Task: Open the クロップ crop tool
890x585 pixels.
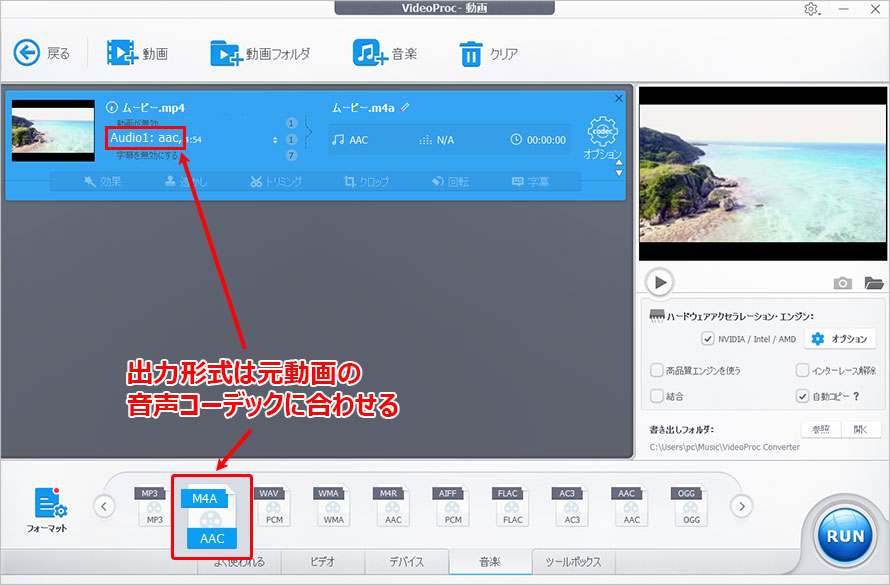Action: click(367, 182)
